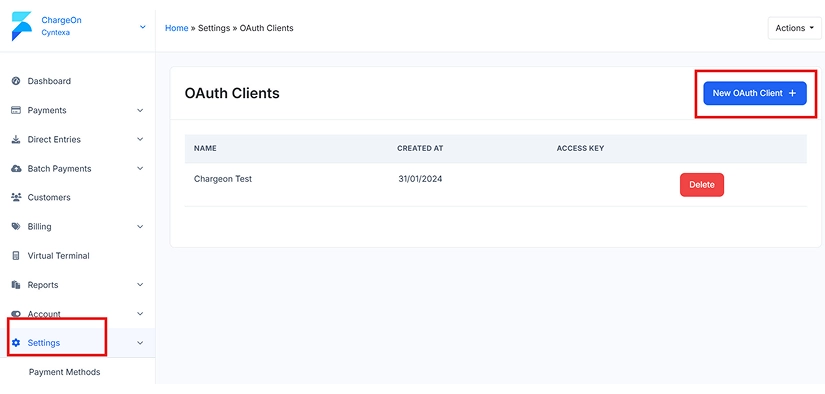The image size is (825, 394).
Task: Open the Payments menu label
Action: [x=47, y=110]
